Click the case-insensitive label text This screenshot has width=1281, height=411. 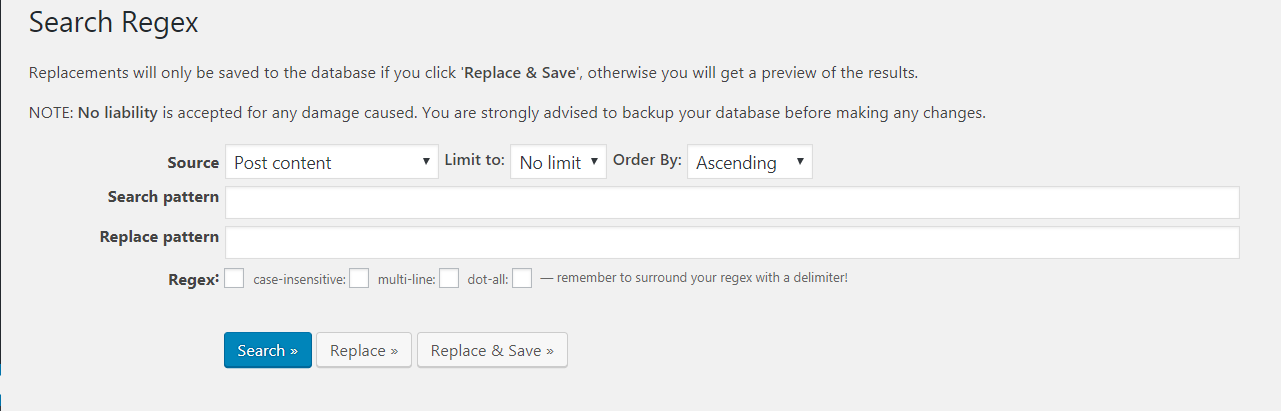[x=299, y=279]
